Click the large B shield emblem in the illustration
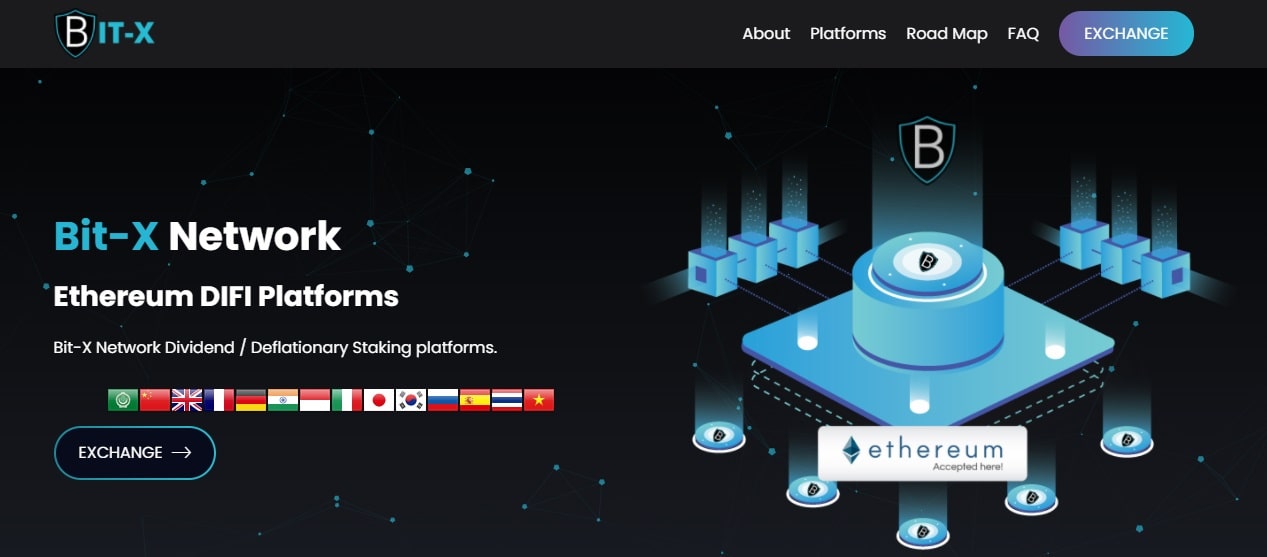The width and height of the screenshot is (1267, 557). 927,151
